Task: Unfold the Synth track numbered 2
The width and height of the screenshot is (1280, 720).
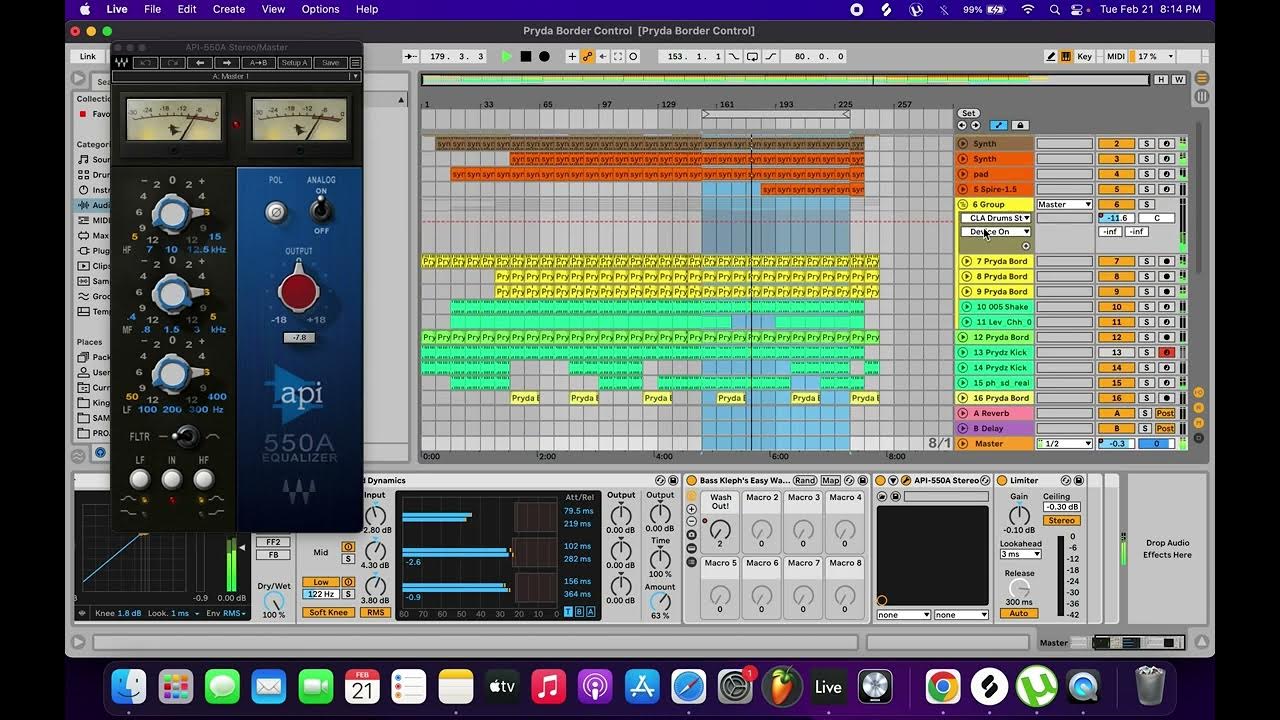Action: pos(963,144)
